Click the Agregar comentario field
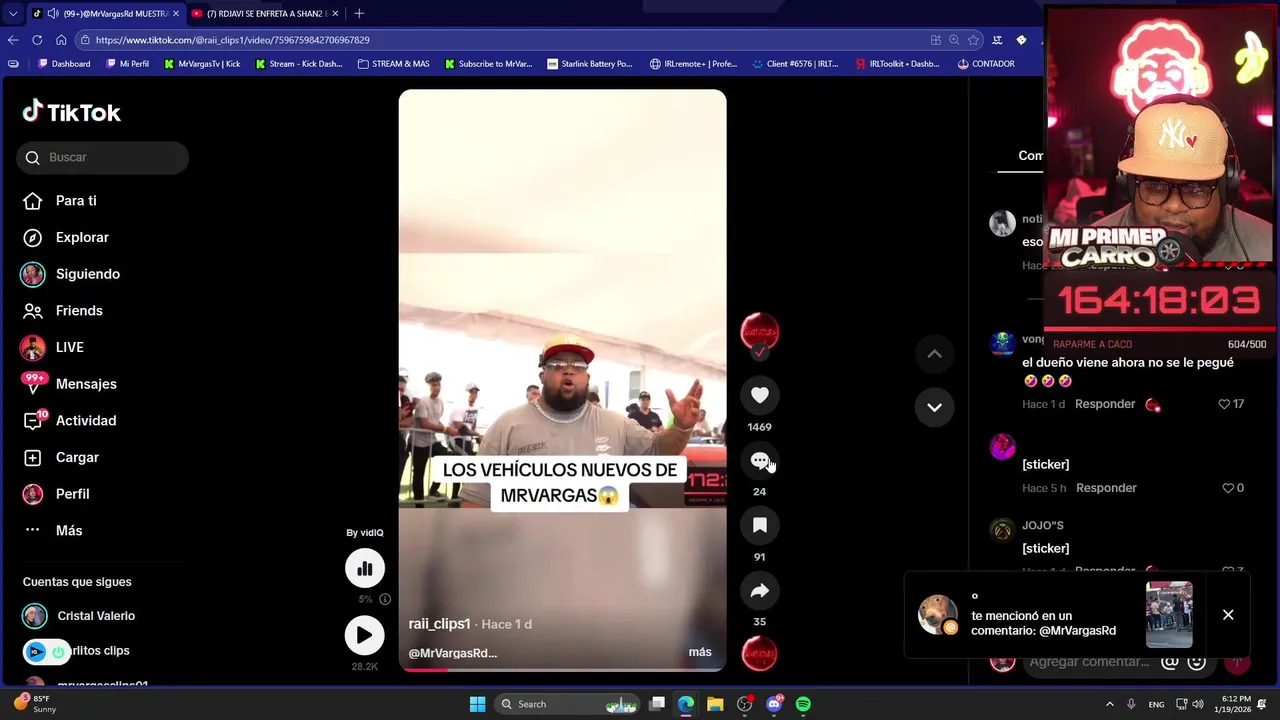 coord(1089,662)
